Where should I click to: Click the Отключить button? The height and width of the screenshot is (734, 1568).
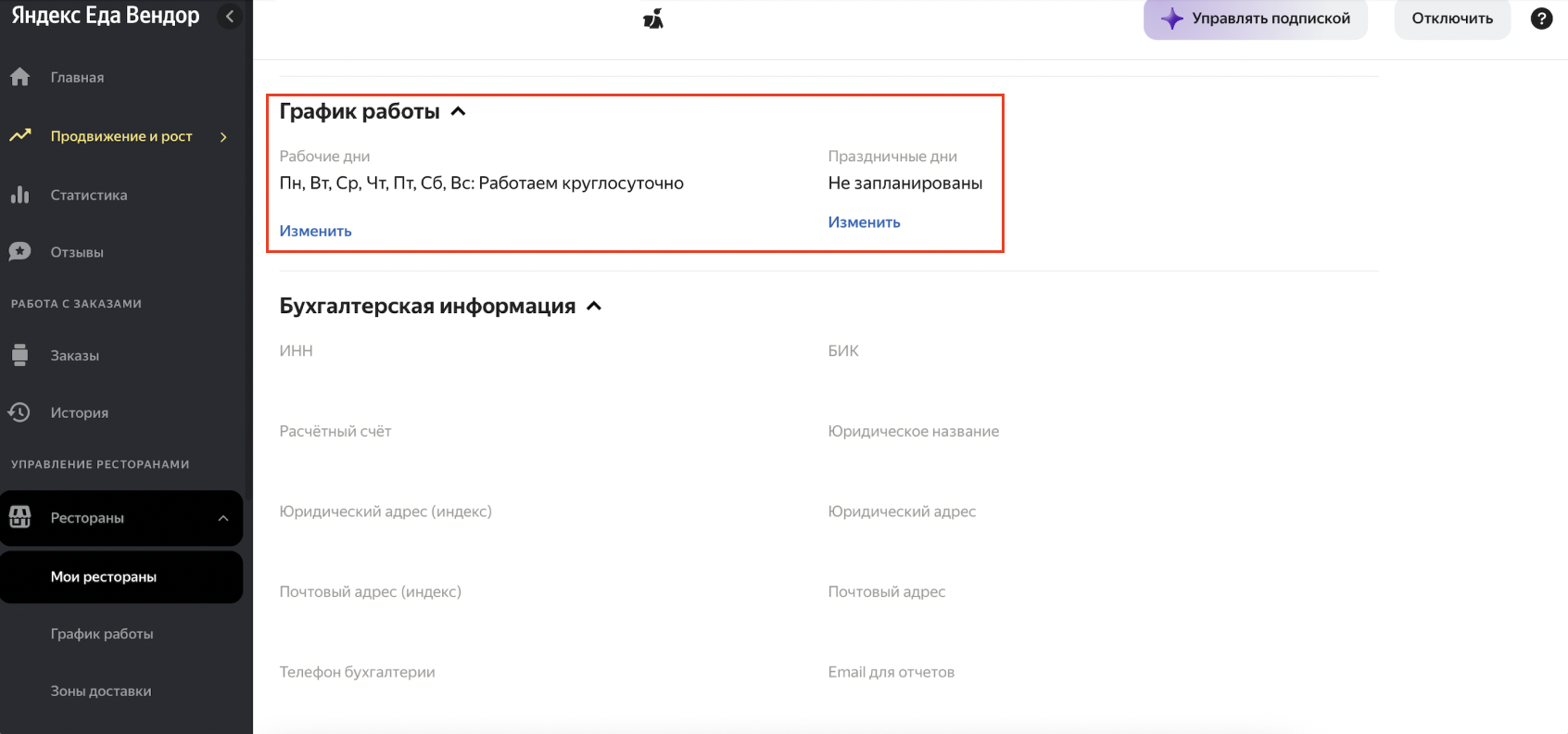[1452, 19]
